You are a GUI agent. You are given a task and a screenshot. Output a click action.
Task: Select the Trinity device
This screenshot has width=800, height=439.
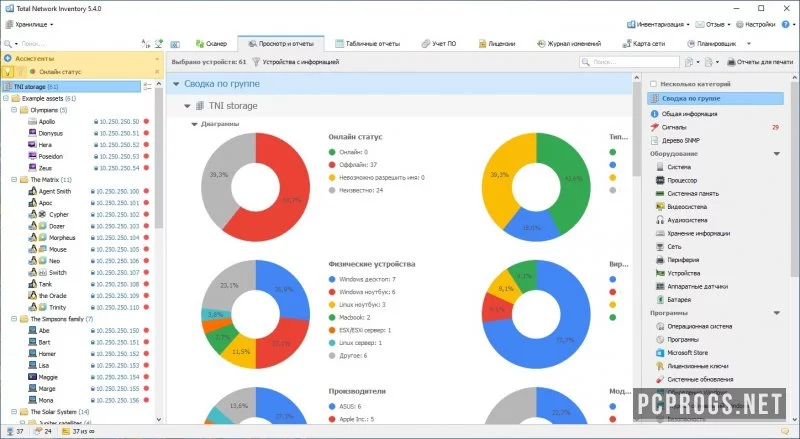pos(57,307)
